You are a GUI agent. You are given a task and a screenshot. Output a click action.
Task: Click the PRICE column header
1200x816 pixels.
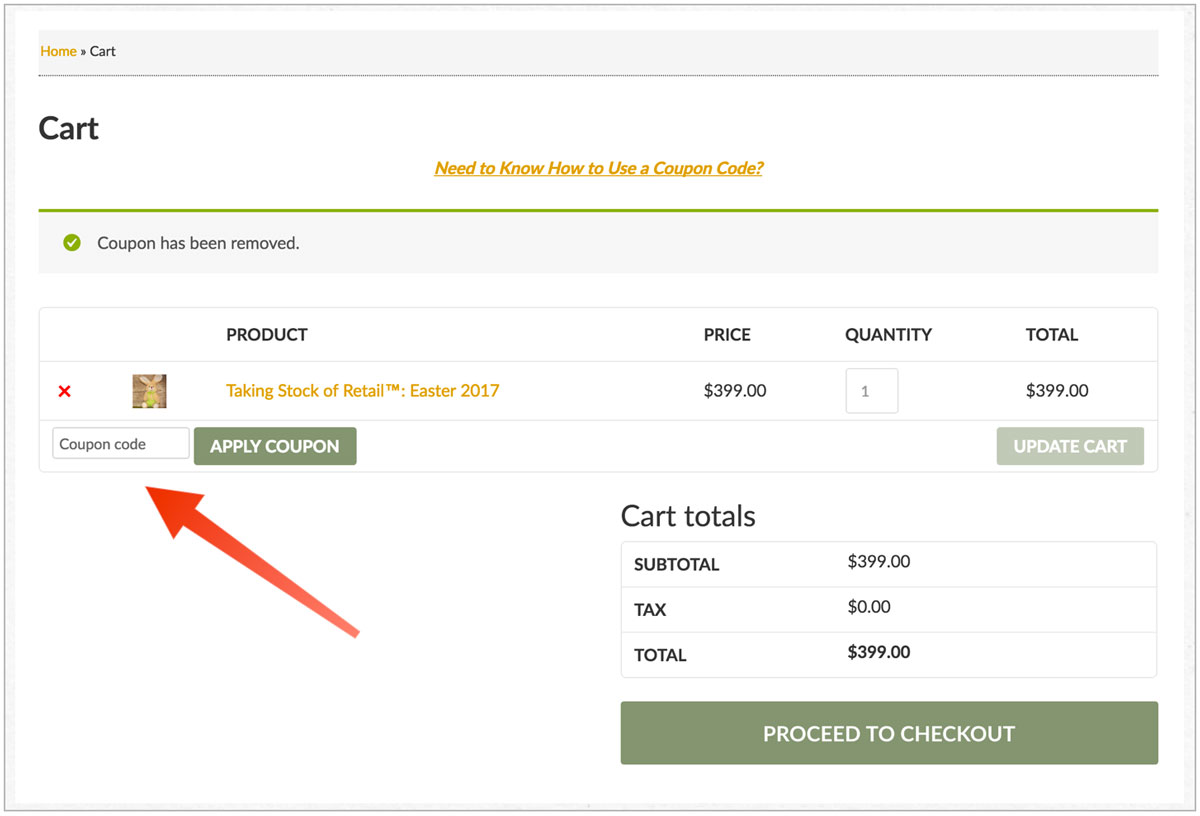[726, 334]
